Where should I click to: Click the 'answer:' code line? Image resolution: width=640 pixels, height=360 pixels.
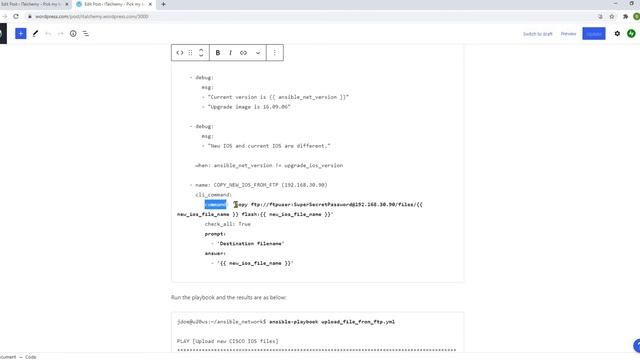[215, 253]
